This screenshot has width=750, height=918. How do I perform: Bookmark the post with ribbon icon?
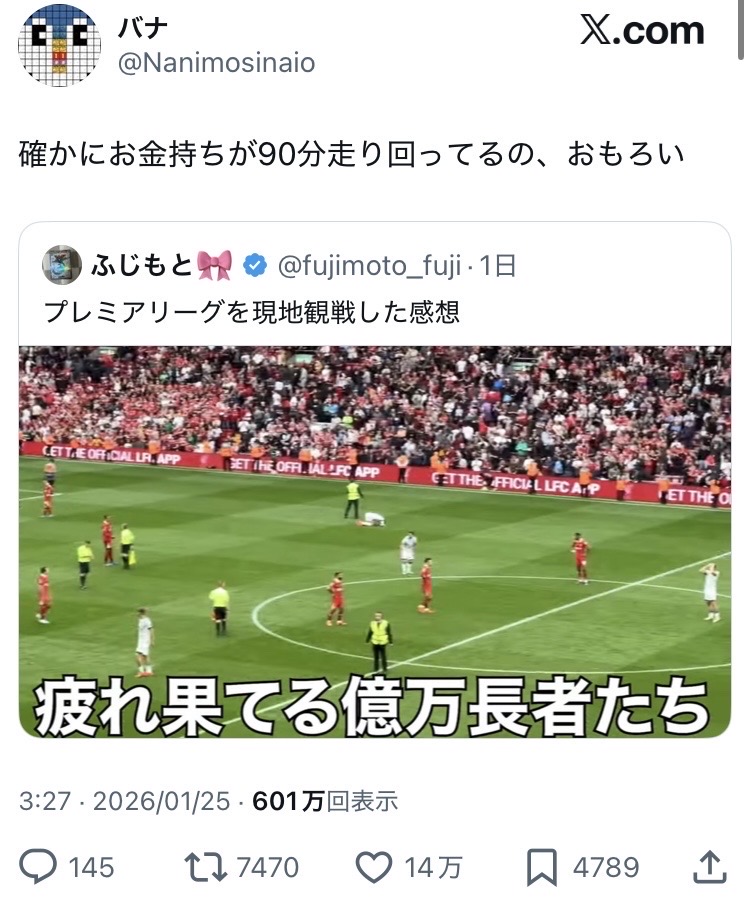(542, 868)
